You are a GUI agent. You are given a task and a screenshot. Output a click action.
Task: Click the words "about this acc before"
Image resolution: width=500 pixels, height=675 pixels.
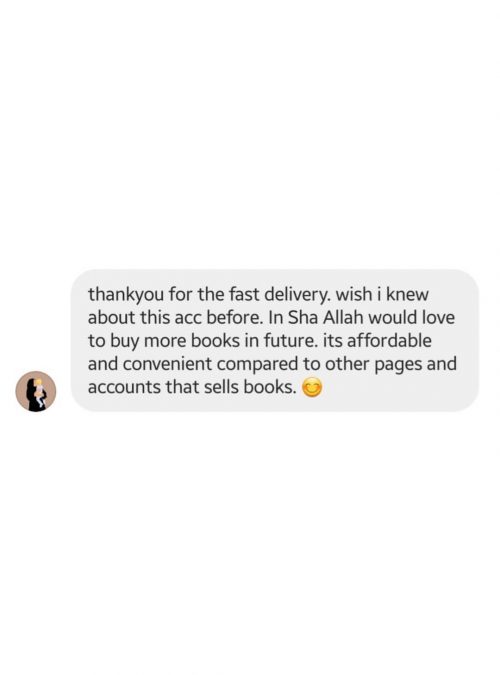pyautogui.click(x=175, y=318)
